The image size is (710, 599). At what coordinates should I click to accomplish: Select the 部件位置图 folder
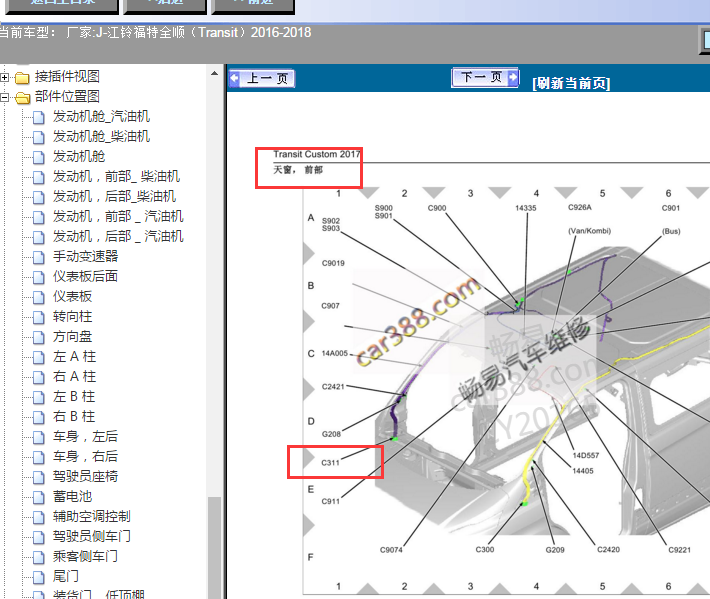point(67,96)
